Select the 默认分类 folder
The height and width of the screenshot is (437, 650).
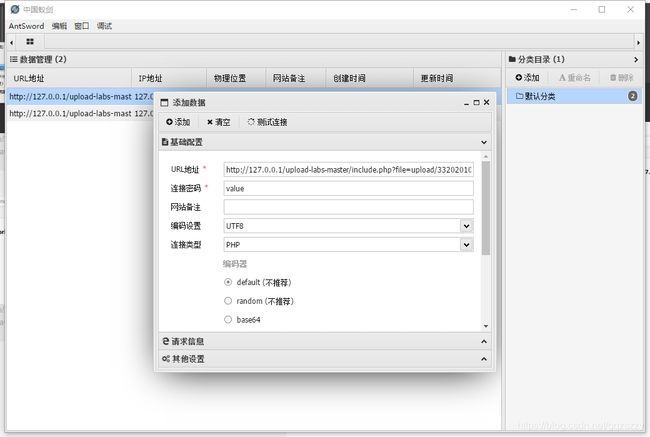(541, 96)
